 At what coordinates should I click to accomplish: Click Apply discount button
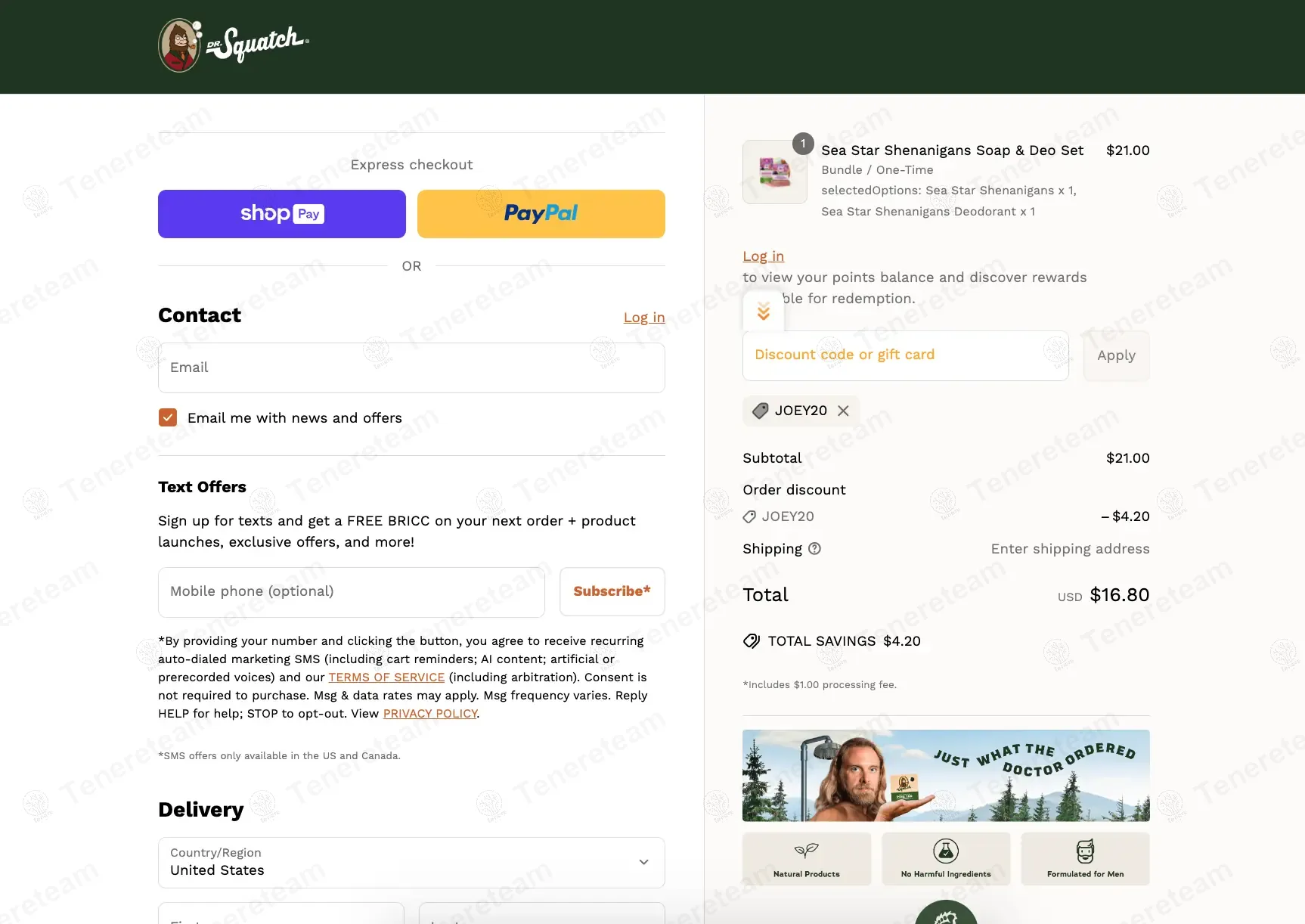(1116, 355)
